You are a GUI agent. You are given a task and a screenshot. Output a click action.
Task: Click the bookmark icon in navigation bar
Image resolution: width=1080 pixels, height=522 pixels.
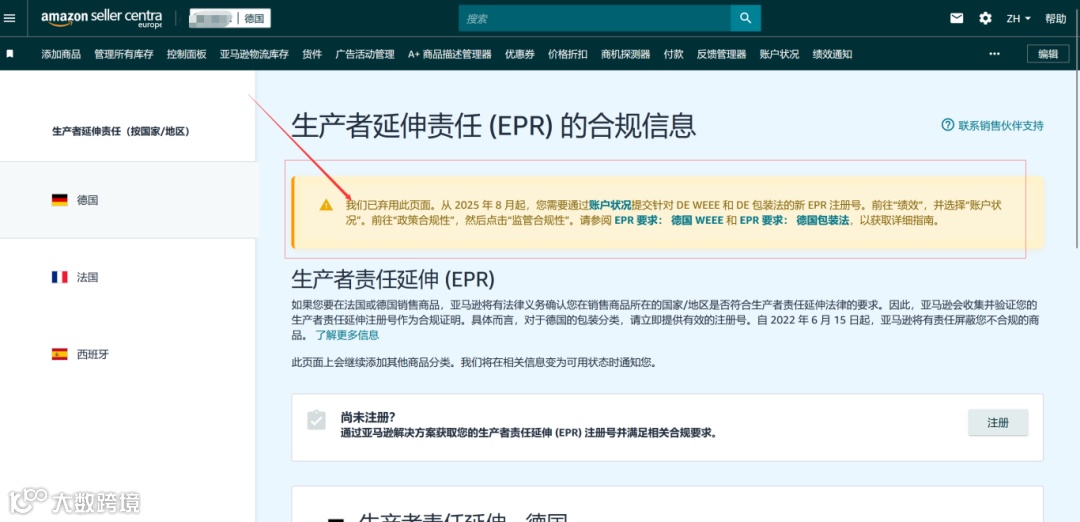tap(10, 54)
